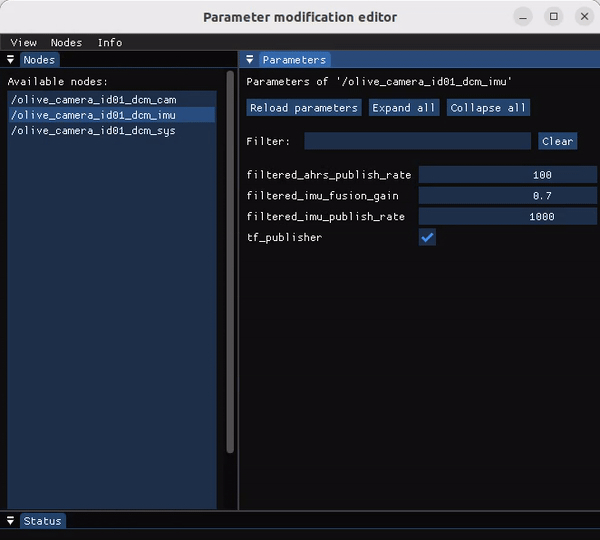Open the Info menu
The width and height of the screenshot is (600, 540).
110,42
